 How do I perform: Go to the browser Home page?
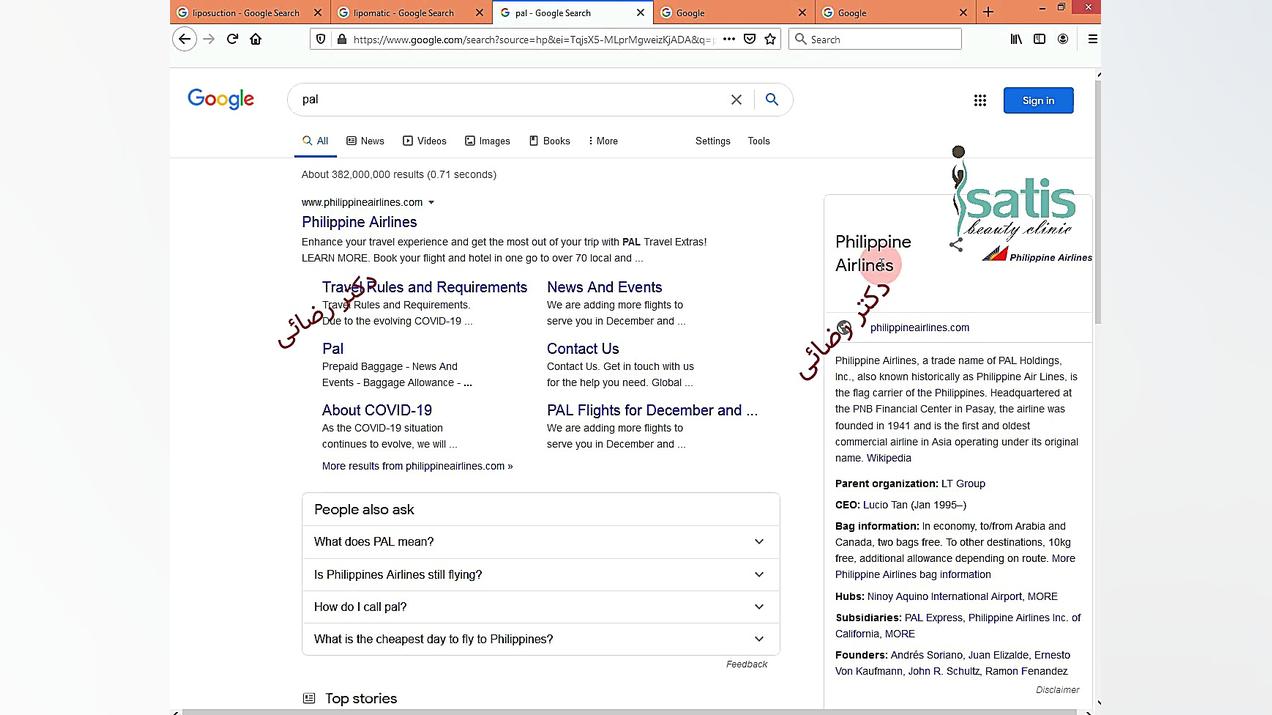click(x=256, y=39)
